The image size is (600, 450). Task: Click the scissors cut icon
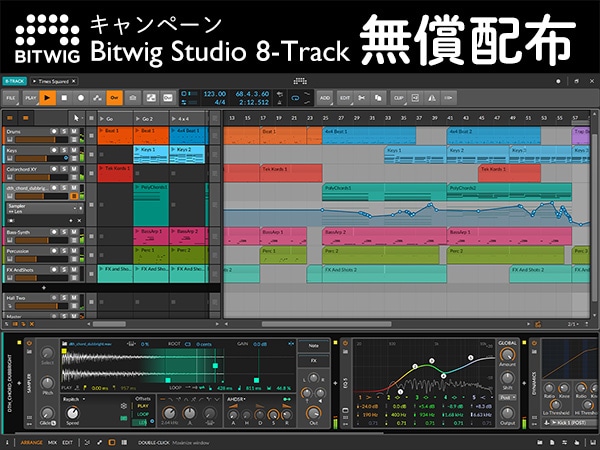coord(361,98)
